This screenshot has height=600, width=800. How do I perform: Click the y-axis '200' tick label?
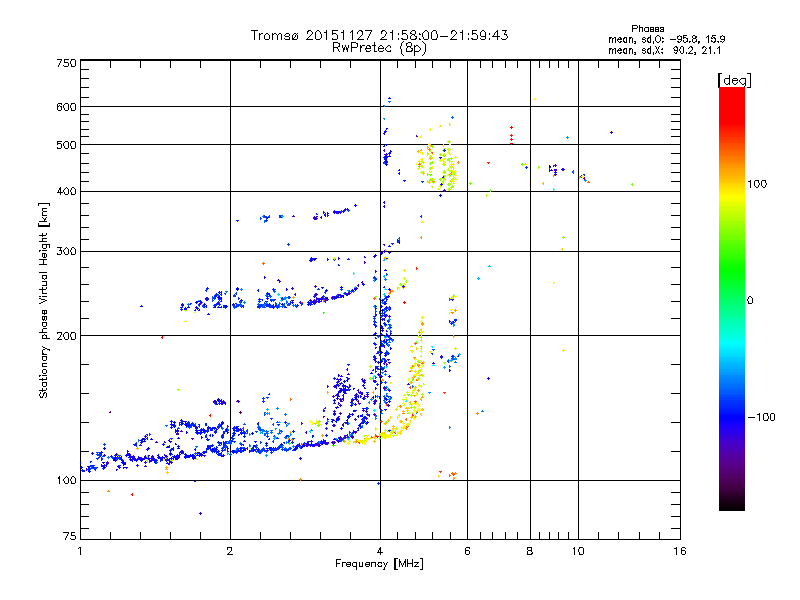(x=66, y=336)
